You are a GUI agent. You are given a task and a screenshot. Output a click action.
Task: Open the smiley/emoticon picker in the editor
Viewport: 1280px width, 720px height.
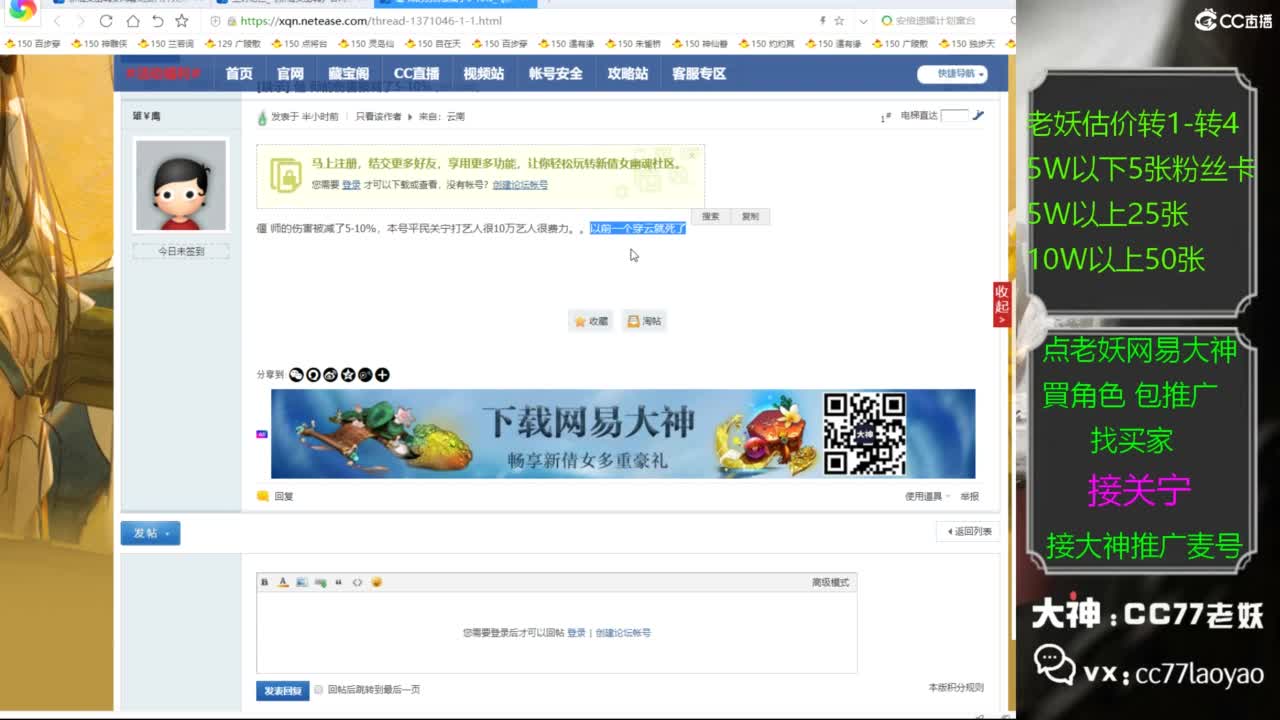pyautogui.click(x=377, y=582)
